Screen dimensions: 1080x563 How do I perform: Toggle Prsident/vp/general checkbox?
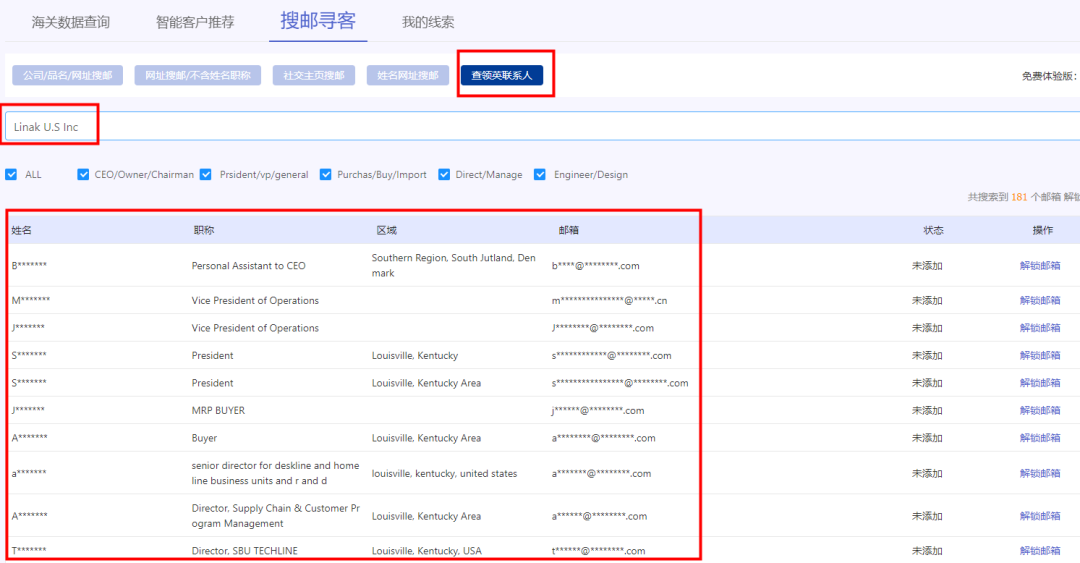[x=206, y=174]
